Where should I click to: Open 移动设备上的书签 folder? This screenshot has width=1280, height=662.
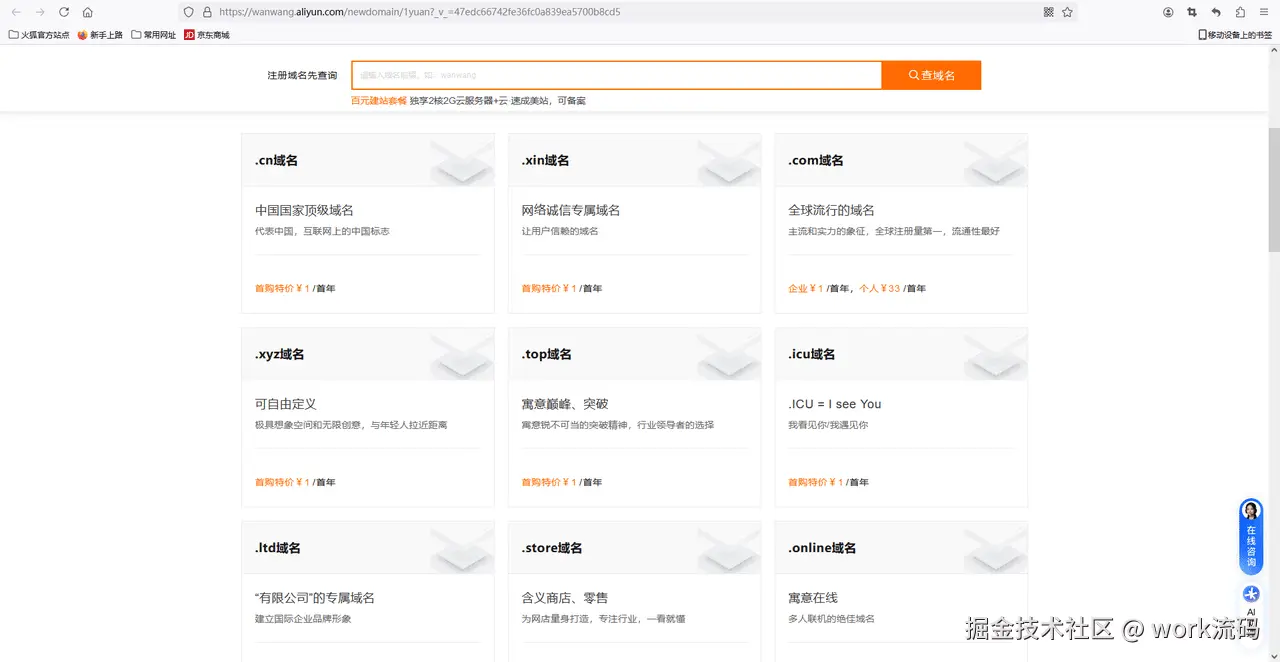[1235, 35]
